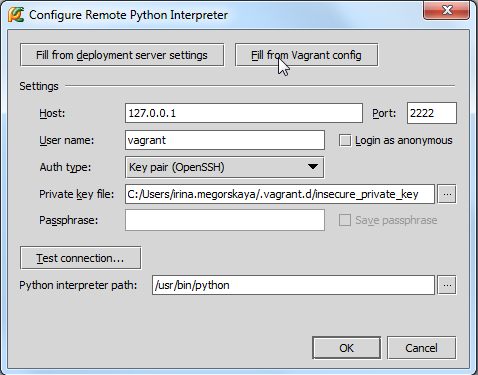This screenshot has width=478, height=375.
Task: Browse for the private key file
Action: tap(447, 194)
